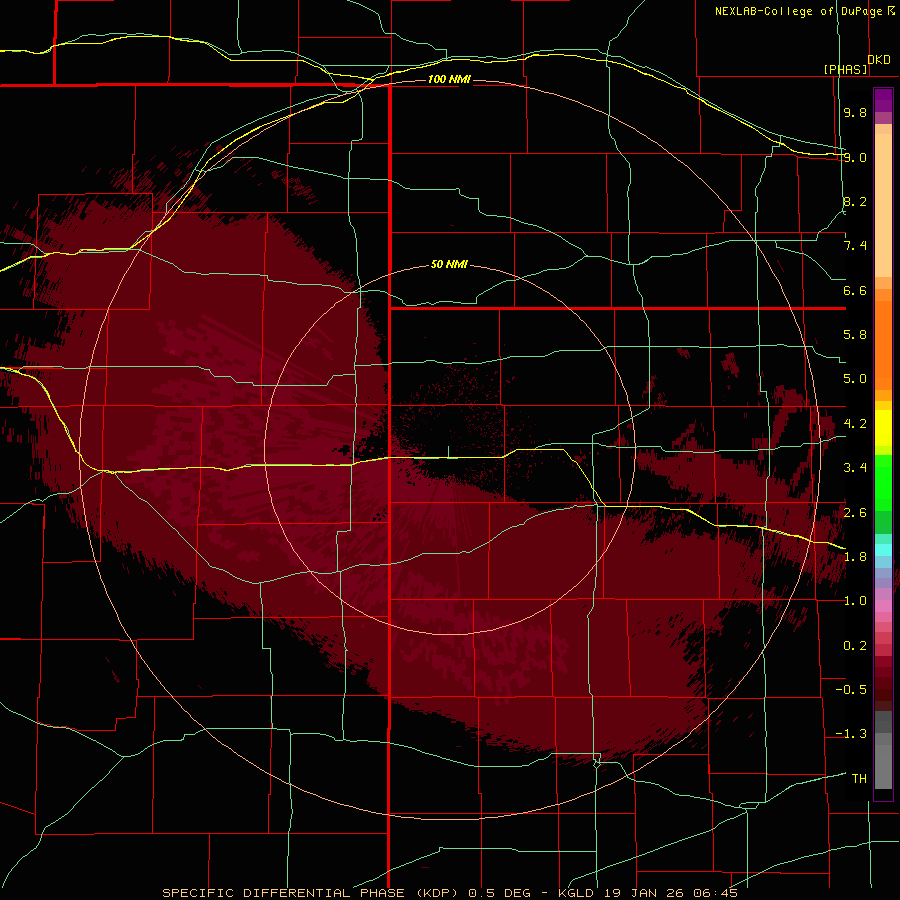Click the 100 NMI range ring label

449,79
